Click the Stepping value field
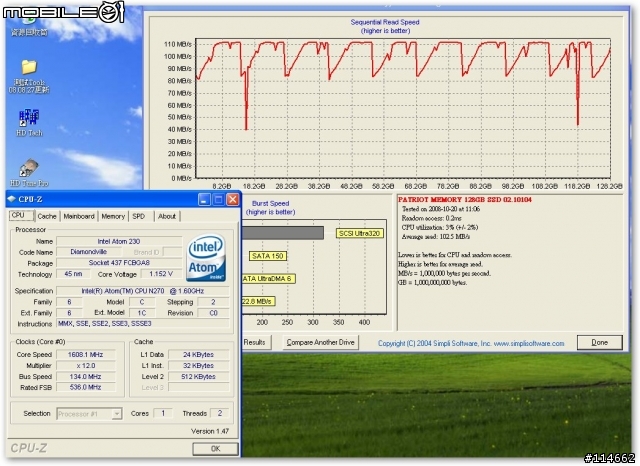Screen dimensions: 640x466 click(x=213, y=302)
